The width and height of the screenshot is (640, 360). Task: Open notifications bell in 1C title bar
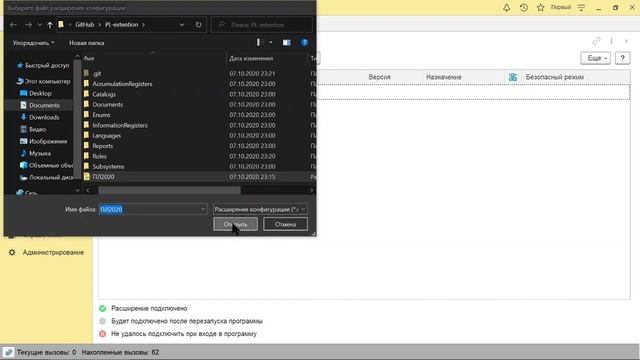click(507, 7)
